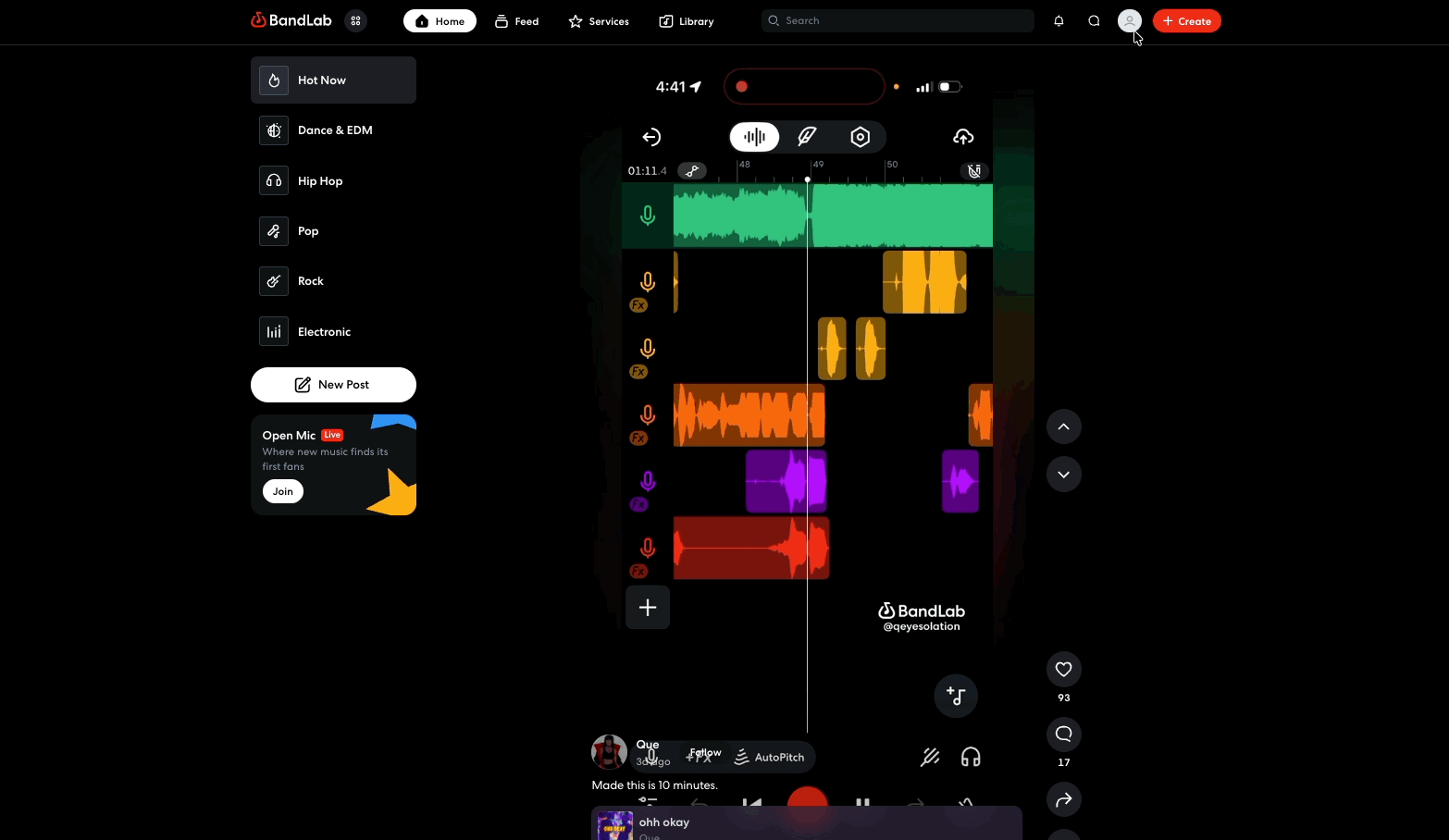This screenshot has height=840, width=1449.
Task: Select the Dance & EDM genre
Action: coord(333,130)
